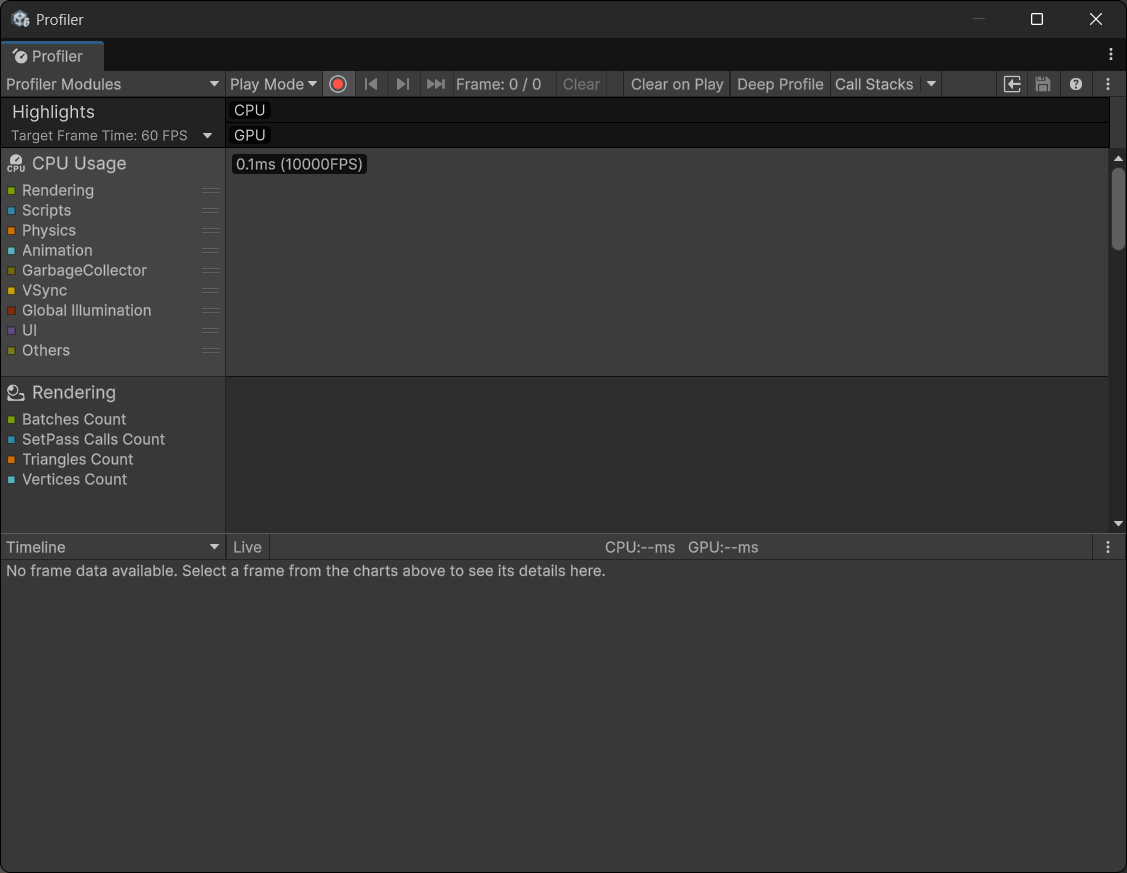Click the save profiler data disk icon
The width and height of the screenshot is (1127, 873).
click(1043, 84)
